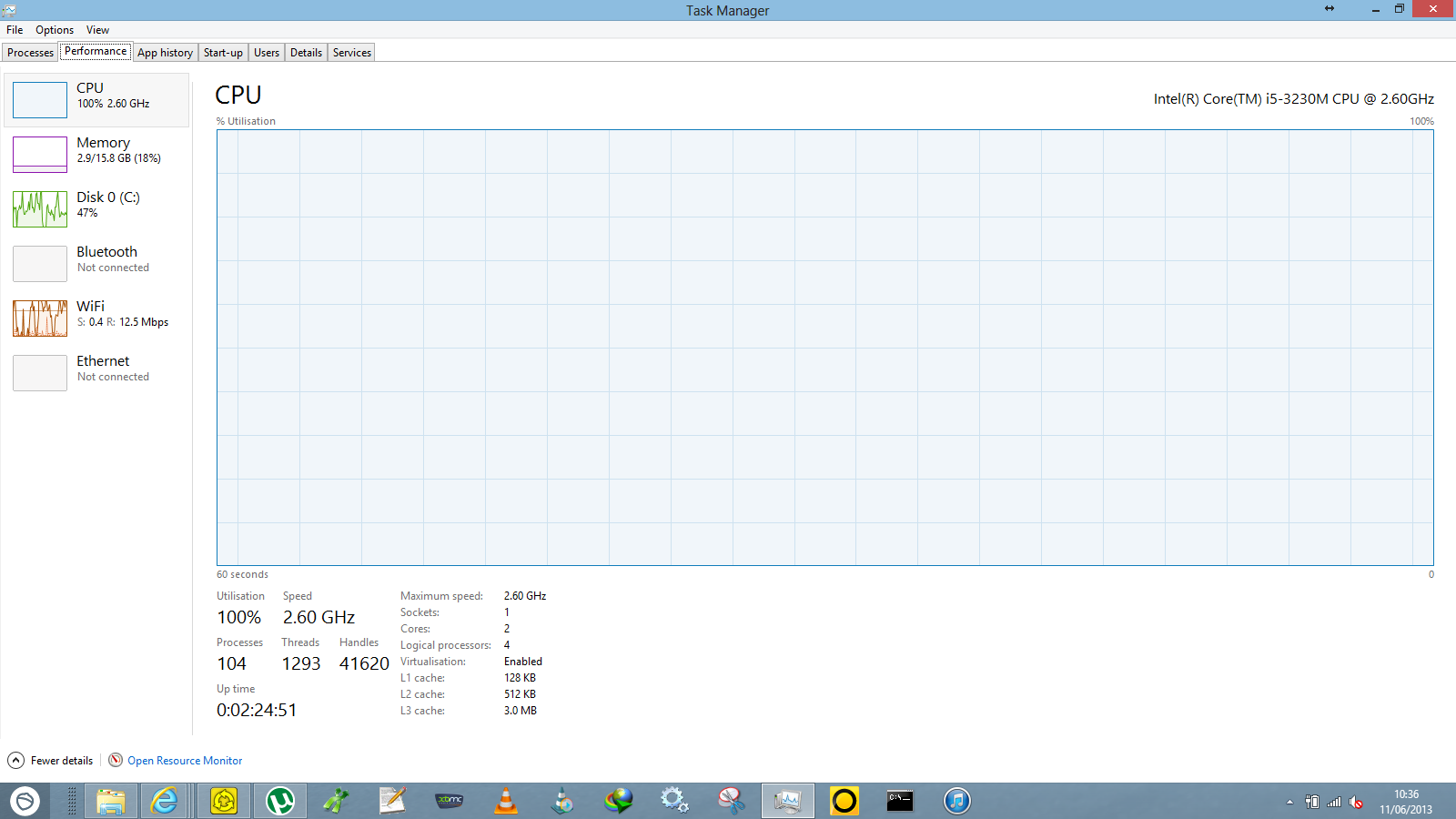Click the Virtualisation Enabled value
This screenshot has width=1456, height=819.
click(x=523, y=662)
